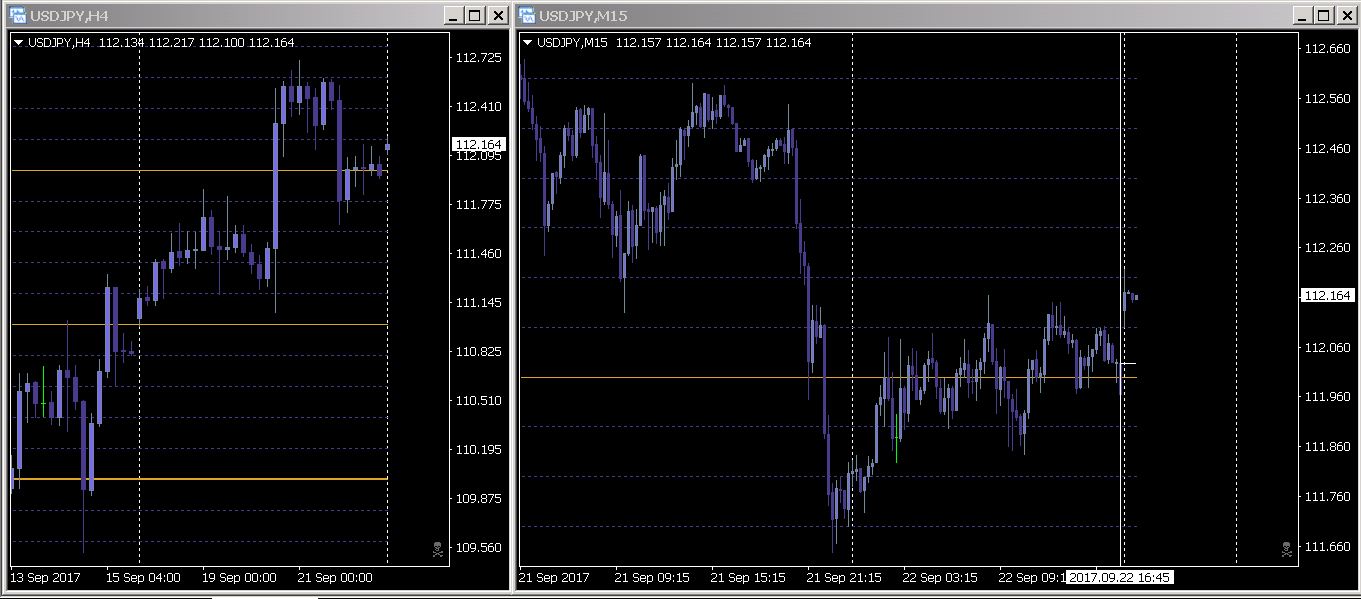Click price level 111.760 on M15 axis
Viewport: 1361px width, 599px height.
pyautogui.click(x=1327, y=496)
